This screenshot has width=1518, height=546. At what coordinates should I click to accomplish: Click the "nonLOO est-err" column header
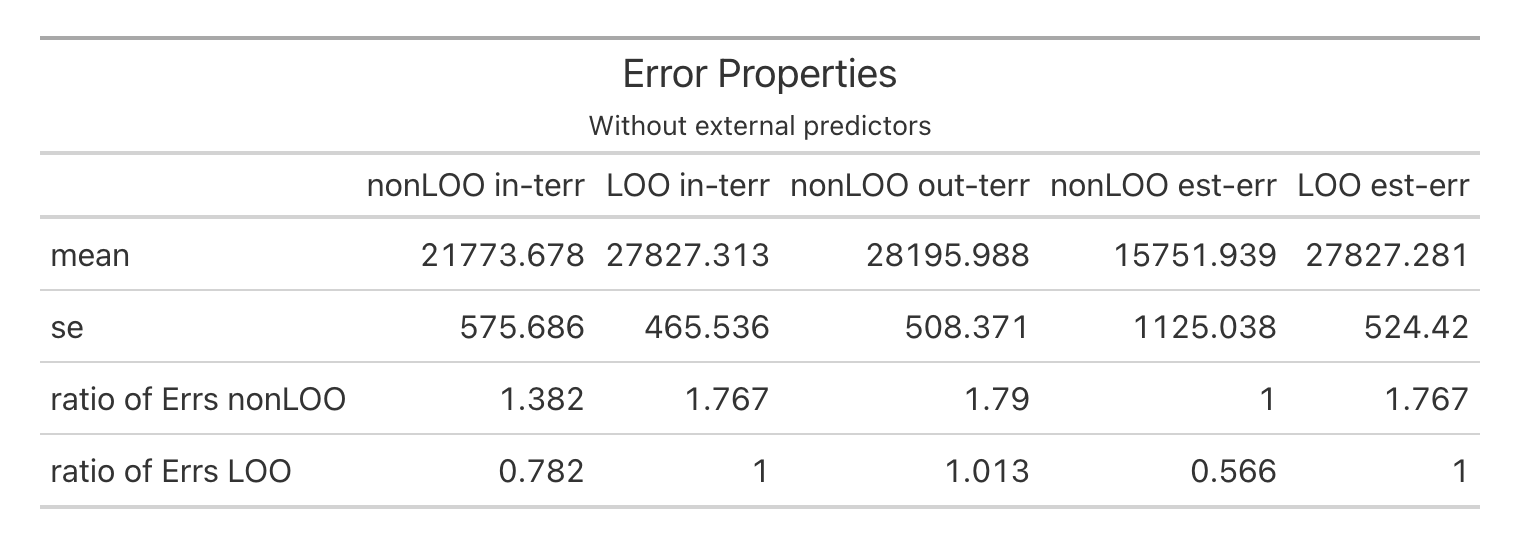[x=1163, y=186]
